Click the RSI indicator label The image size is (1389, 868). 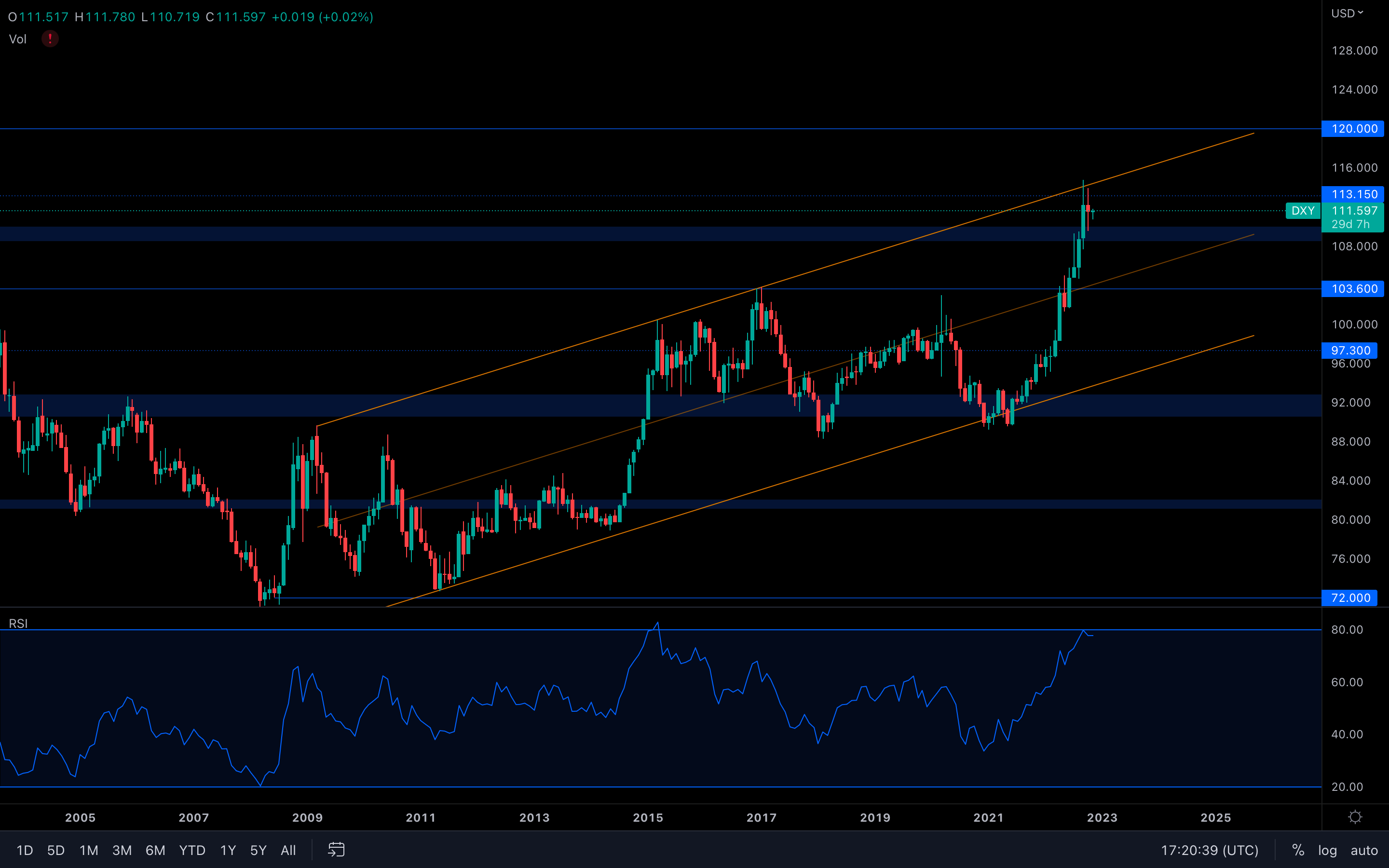coord(18,624)
